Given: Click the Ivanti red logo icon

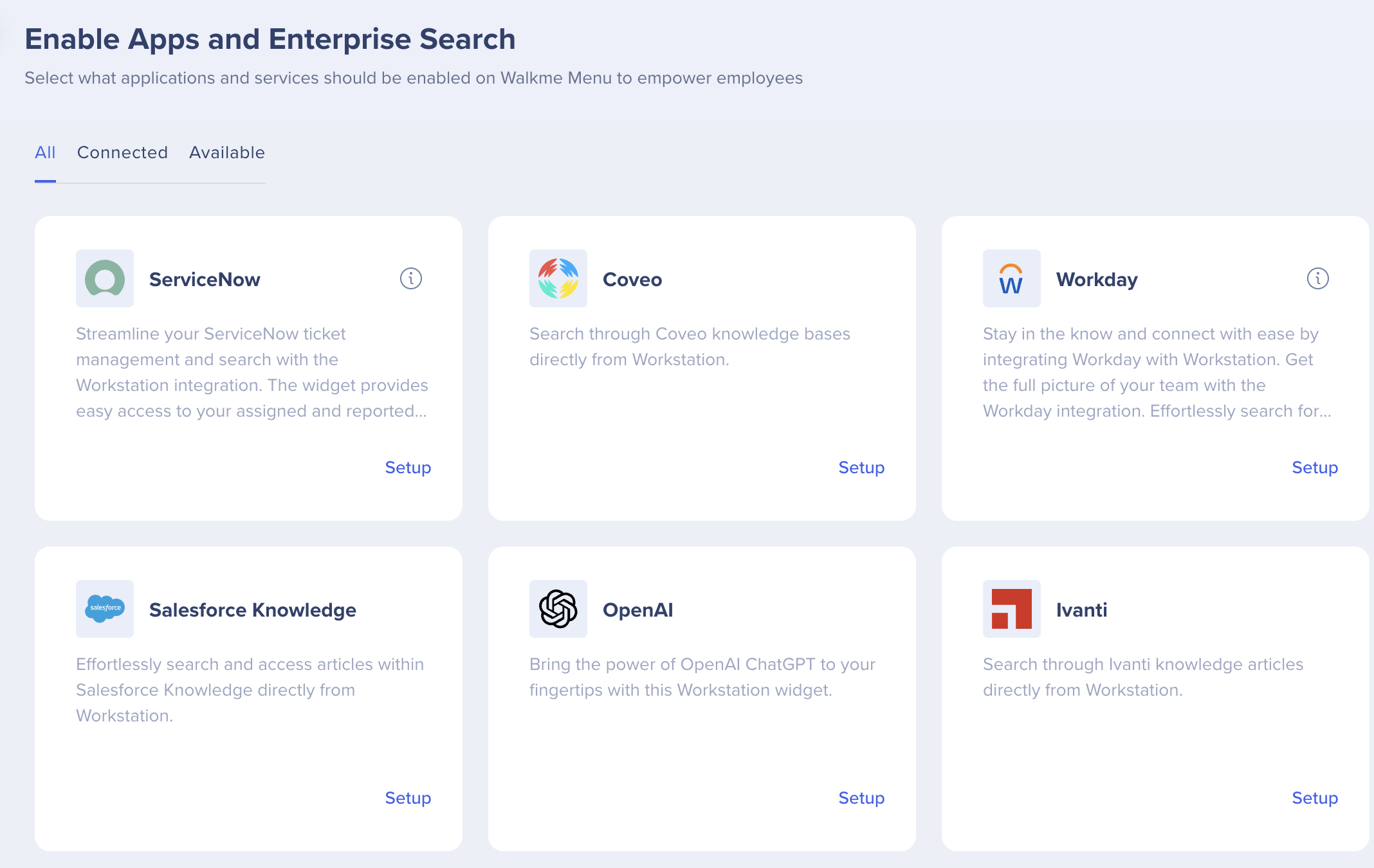Looking at the screenshot, I should [1012, 609].
